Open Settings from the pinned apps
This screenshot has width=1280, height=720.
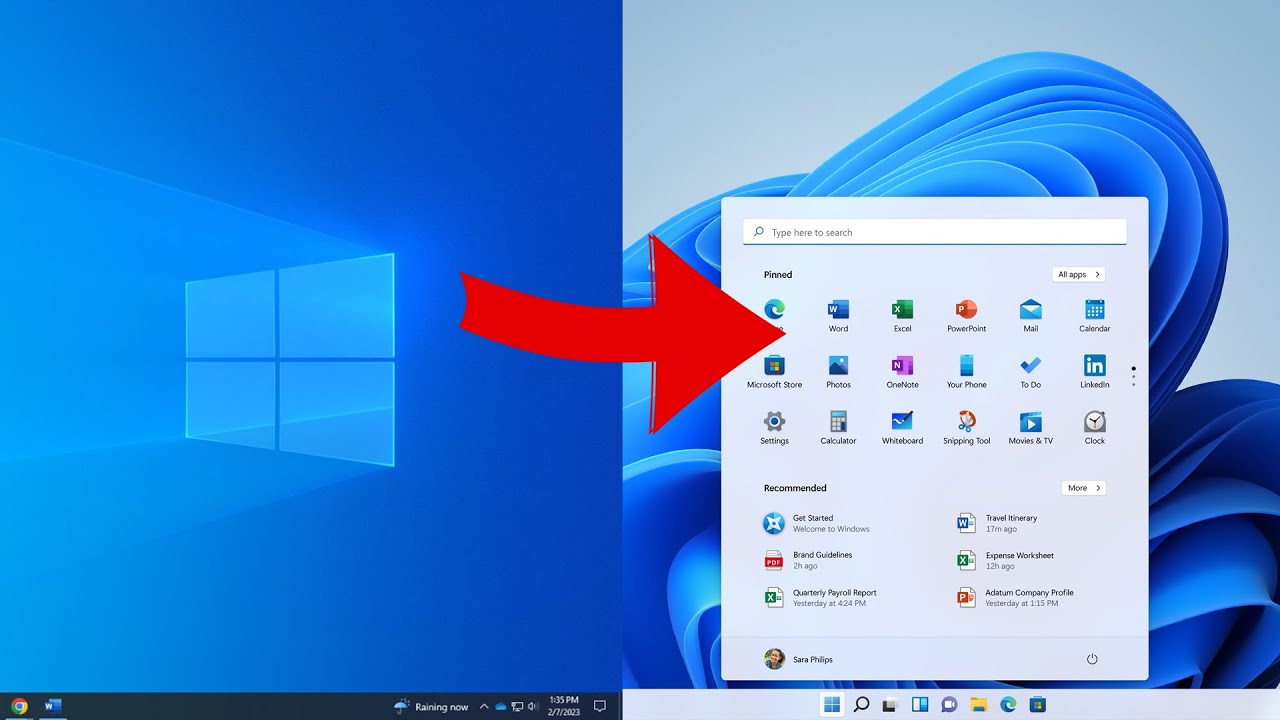coord(774,427)
